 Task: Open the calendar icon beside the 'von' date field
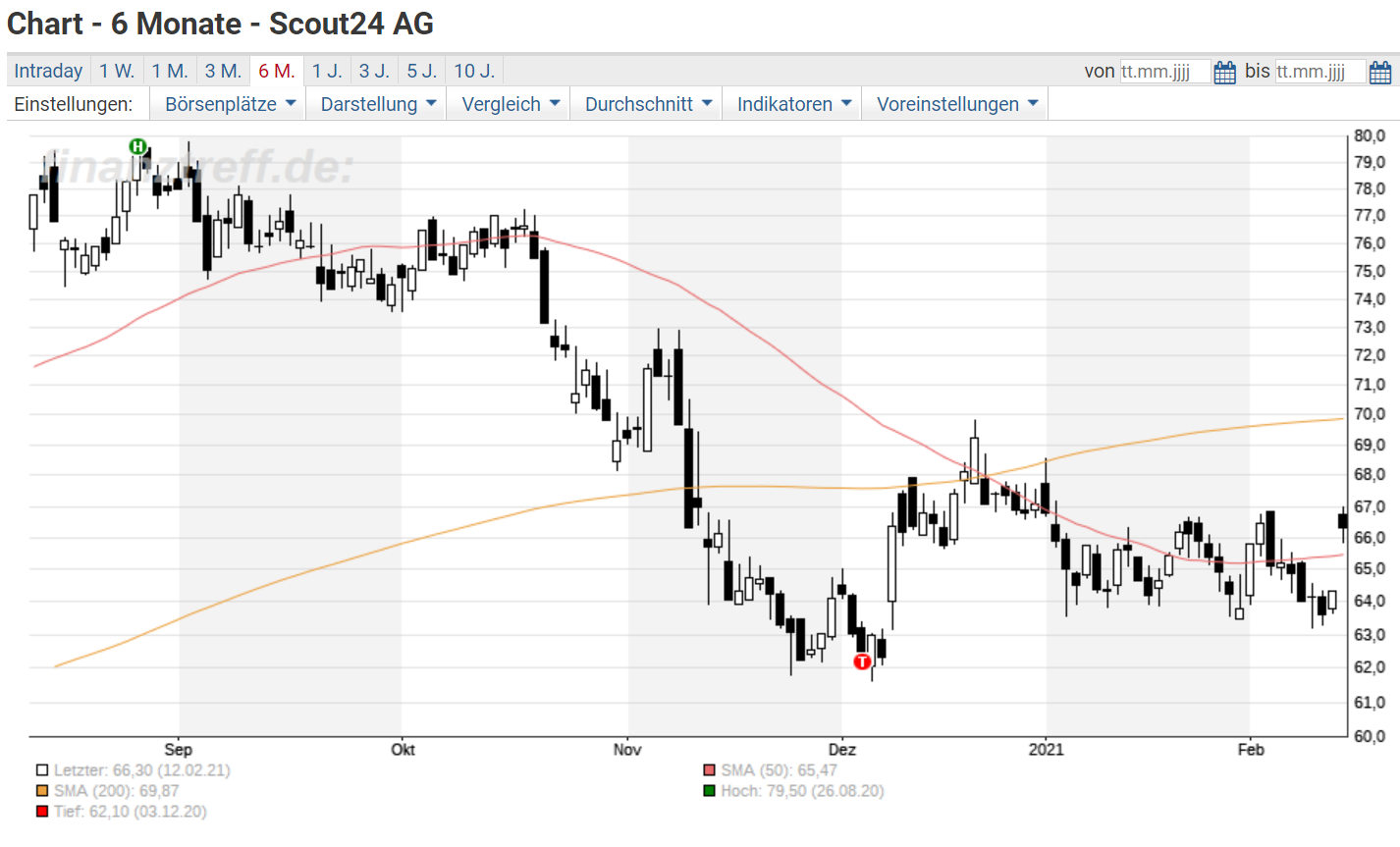coord(1224,72)
